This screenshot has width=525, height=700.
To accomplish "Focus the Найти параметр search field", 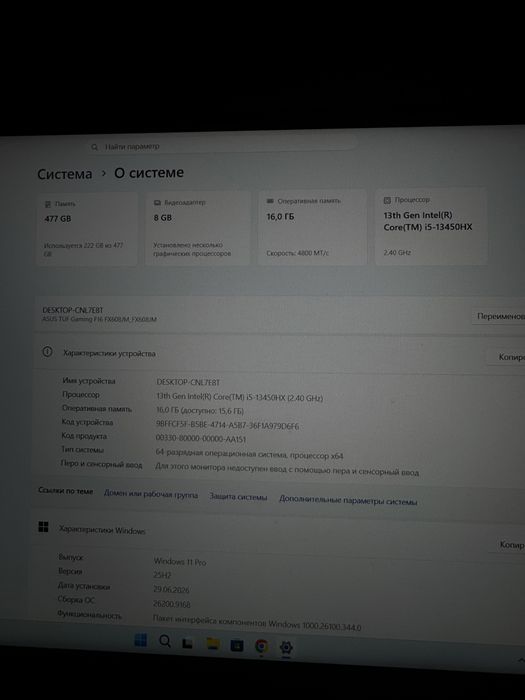I will tap(222, 146).
